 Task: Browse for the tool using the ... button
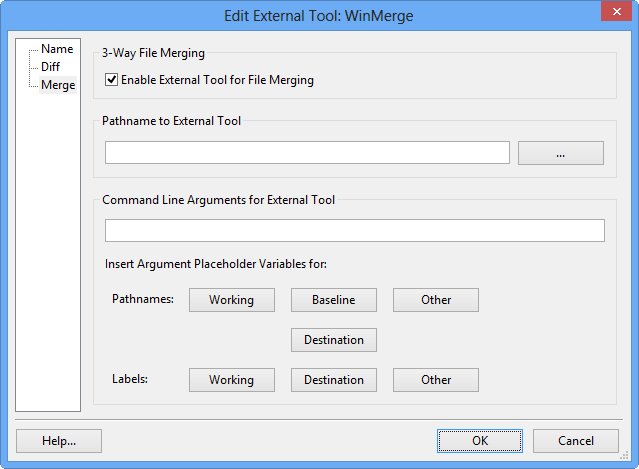coord(560,153)
